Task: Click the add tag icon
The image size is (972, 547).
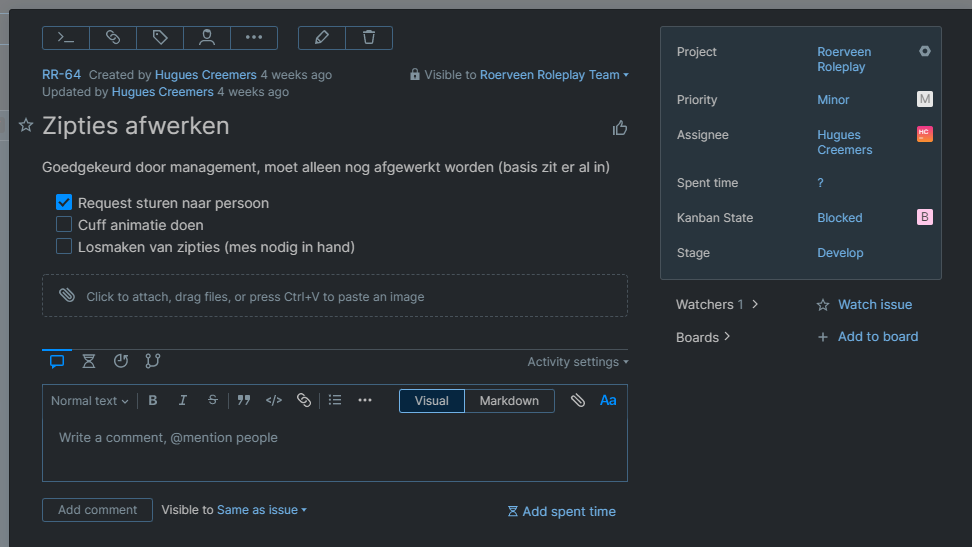Action: (x=160, y=38)
